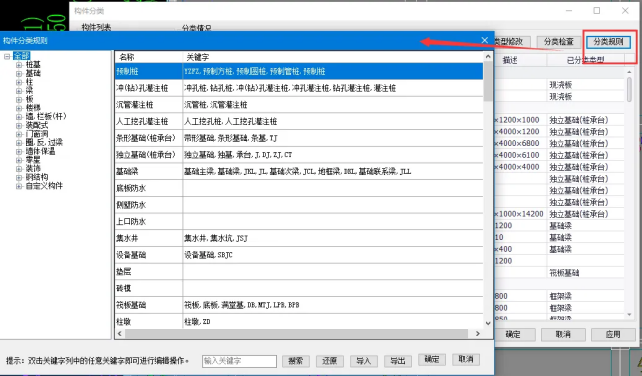Expand the 桩基 tree node
Screen dimensions: 642x376
click(19, 65)
